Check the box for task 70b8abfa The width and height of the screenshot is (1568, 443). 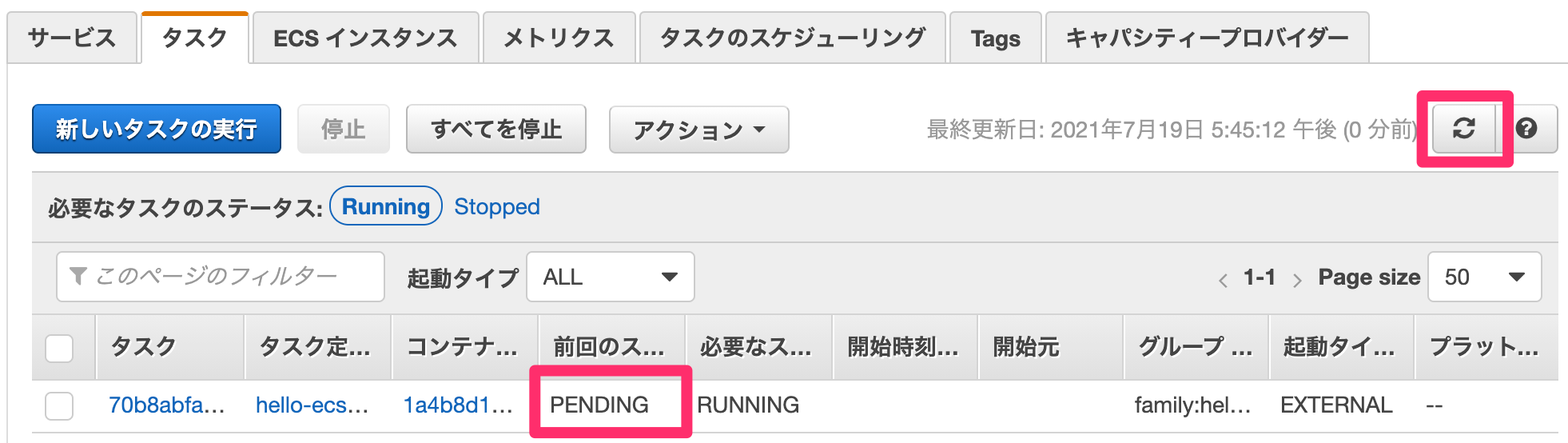pos(59,406)
